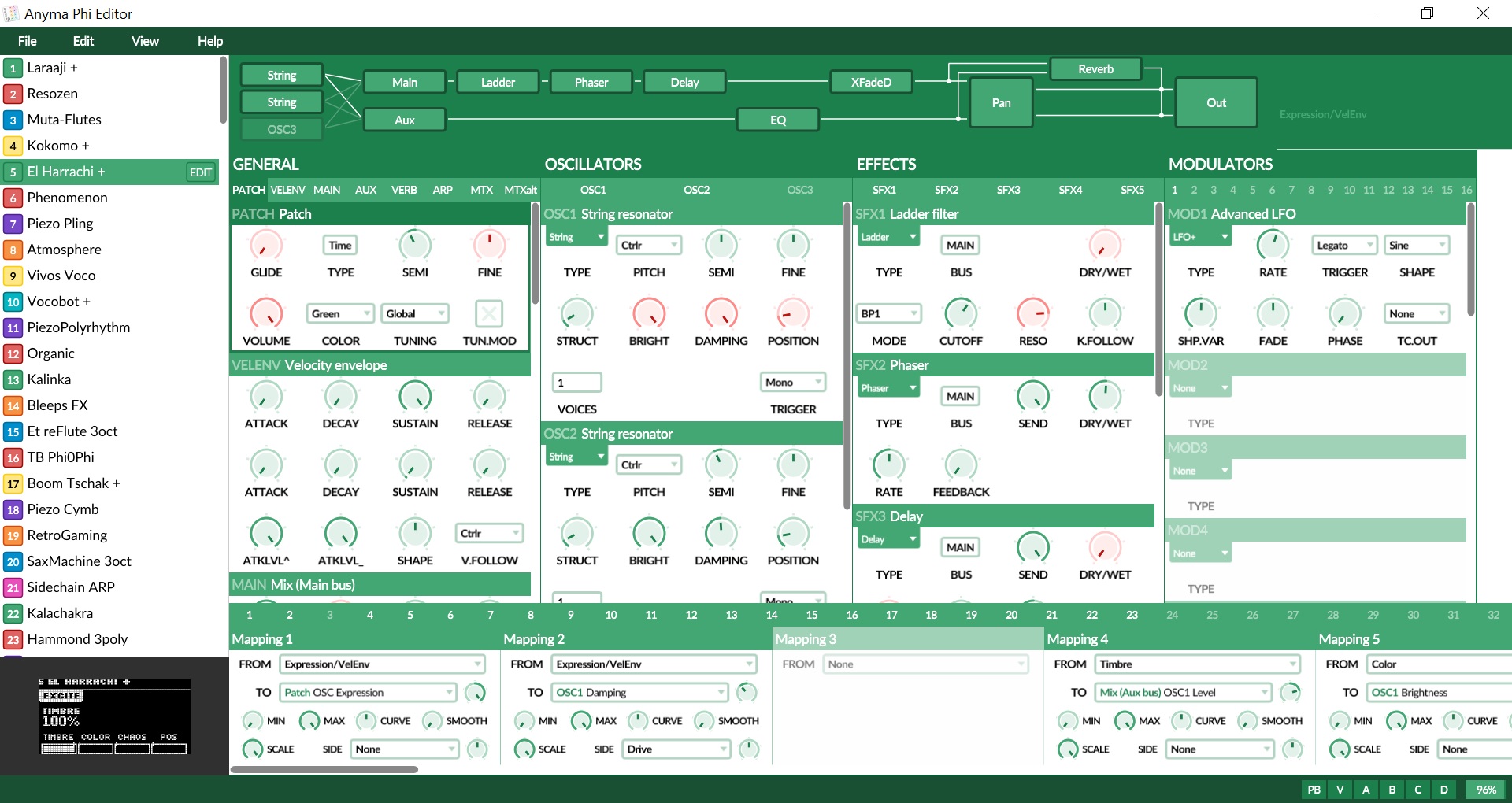Viewport: 1512px width, 803px height.
Task: Click the red badge 2 beside Resozen
Action: pos(13,94)
